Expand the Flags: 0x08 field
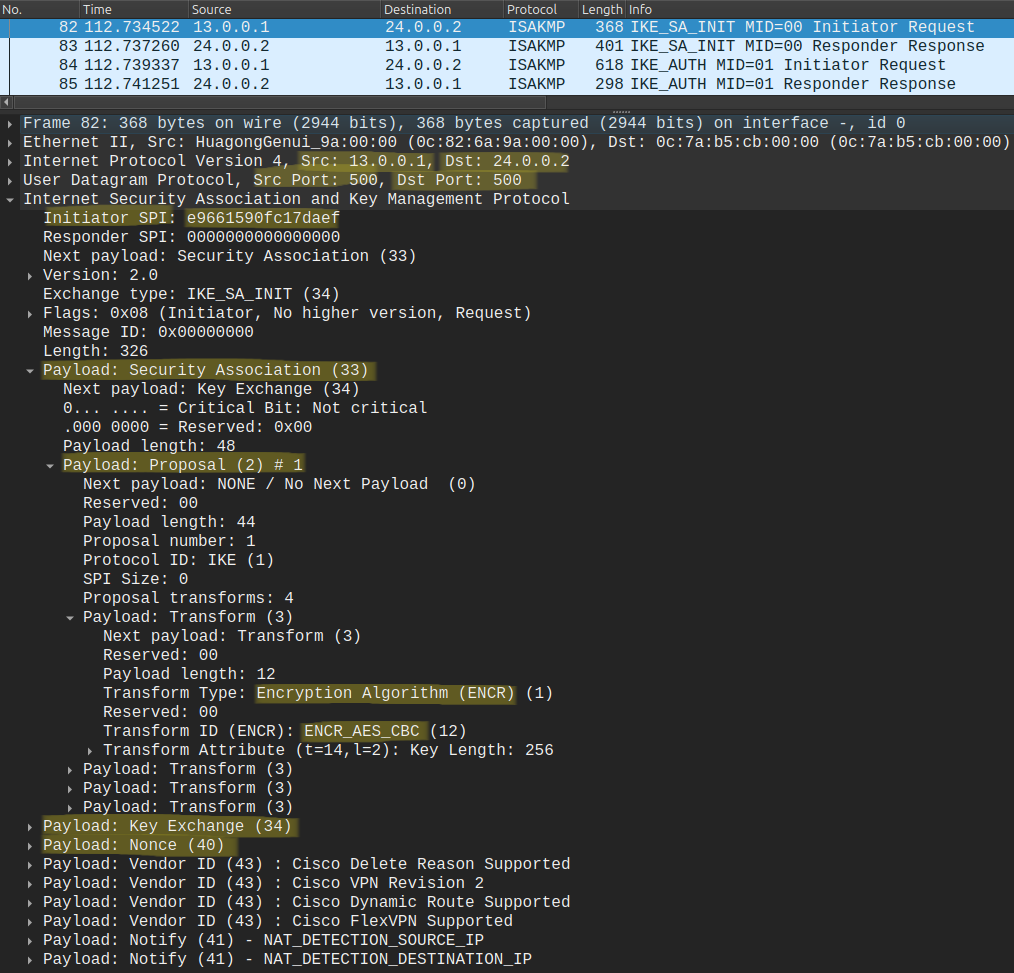This screenshot has width=1014, height=973. point(30,314)
